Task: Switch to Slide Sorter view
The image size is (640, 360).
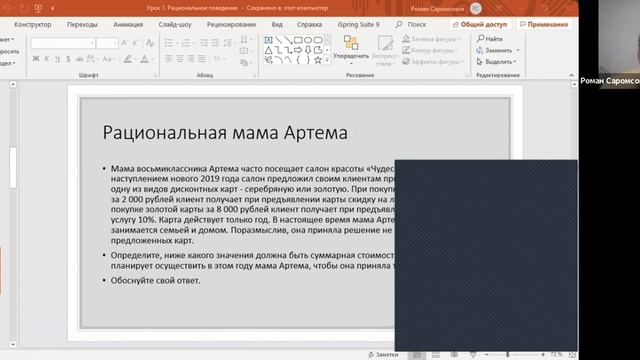Action: [x=436, y=355]
